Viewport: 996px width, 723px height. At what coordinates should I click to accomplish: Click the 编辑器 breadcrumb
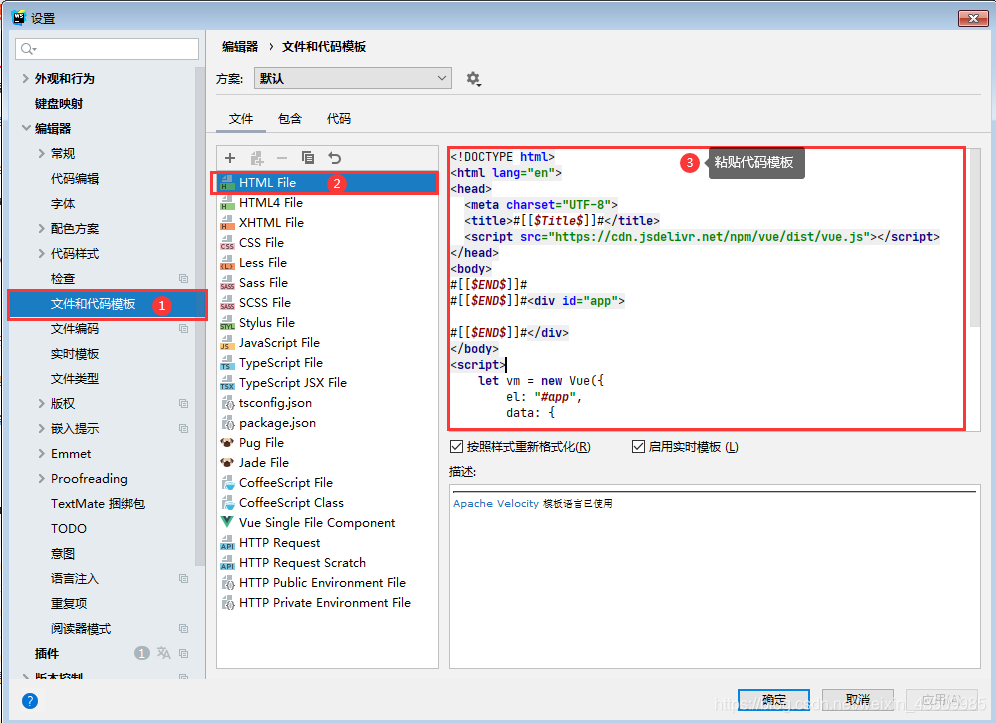point(240,46)
